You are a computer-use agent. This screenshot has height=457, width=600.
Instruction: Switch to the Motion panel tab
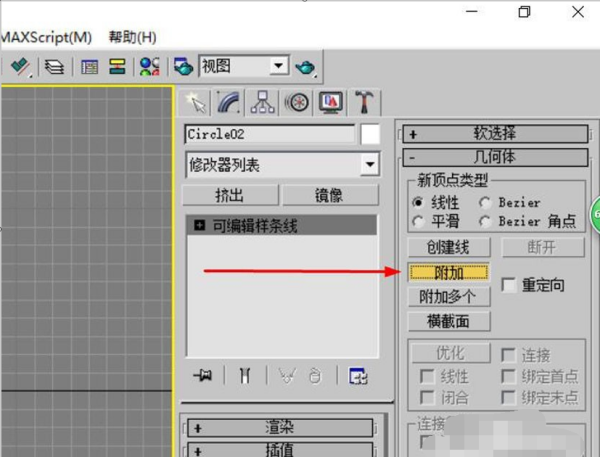coord(297,103)
